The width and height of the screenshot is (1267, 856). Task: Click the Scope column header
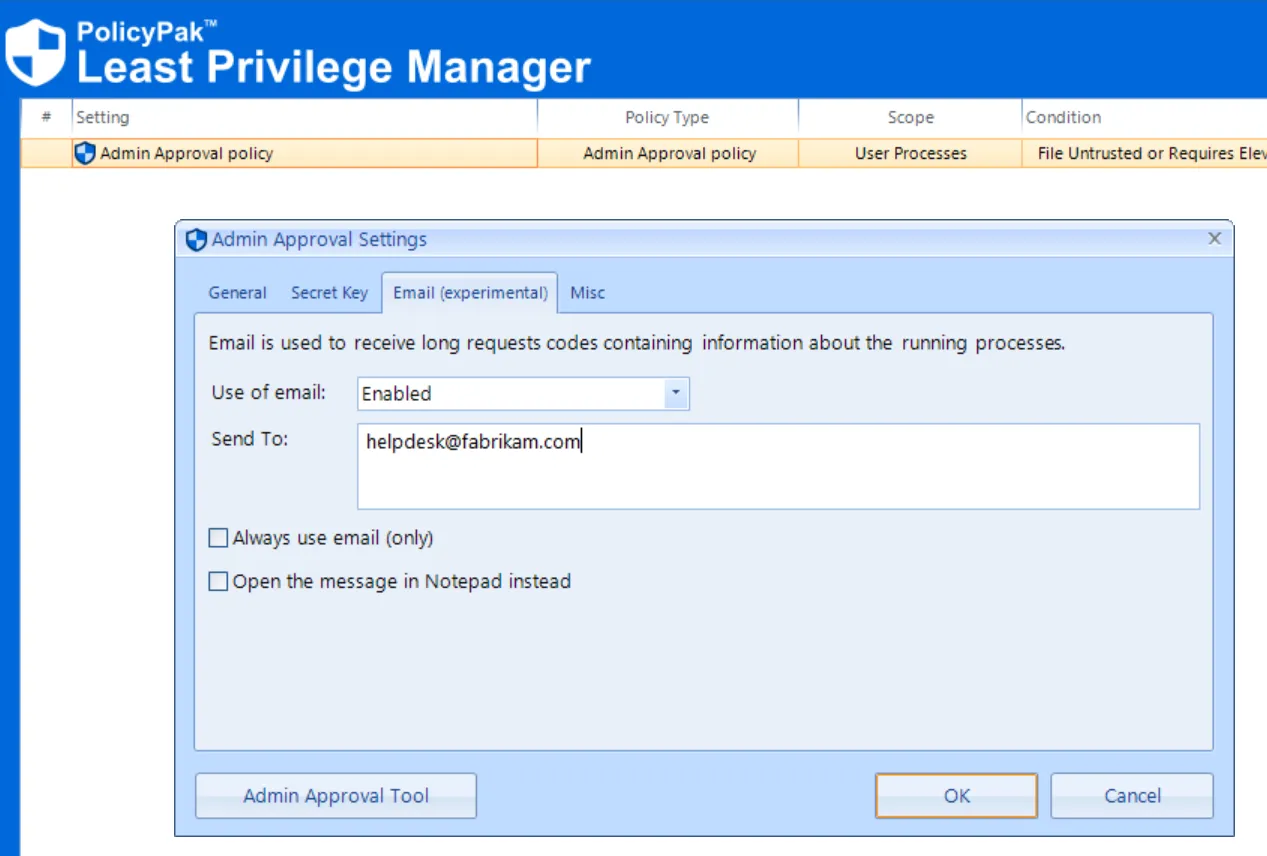[910, 117]
